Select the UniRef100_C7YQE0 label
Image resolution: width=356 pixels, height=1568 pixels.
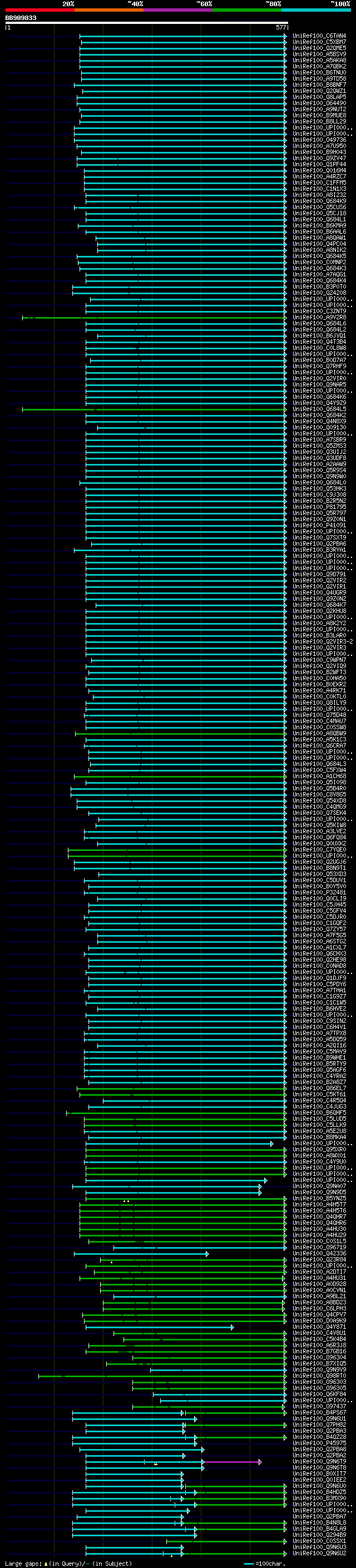319,850
